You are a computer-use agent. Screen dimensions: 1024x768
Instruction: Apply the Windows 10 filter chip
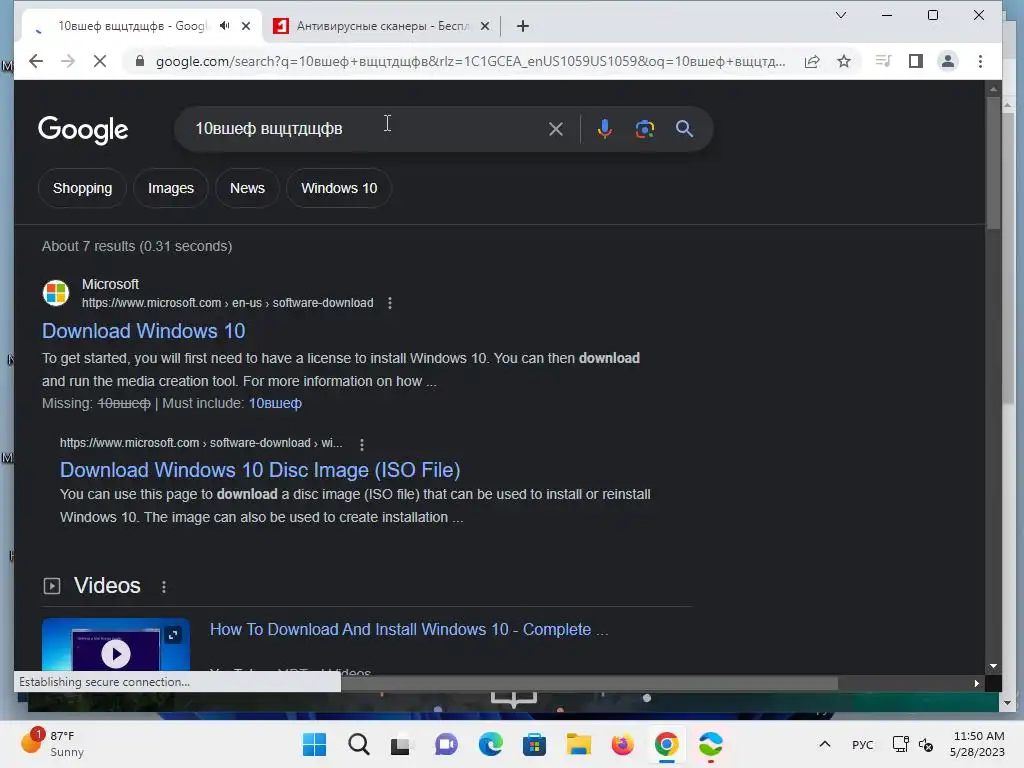point(339,188)
